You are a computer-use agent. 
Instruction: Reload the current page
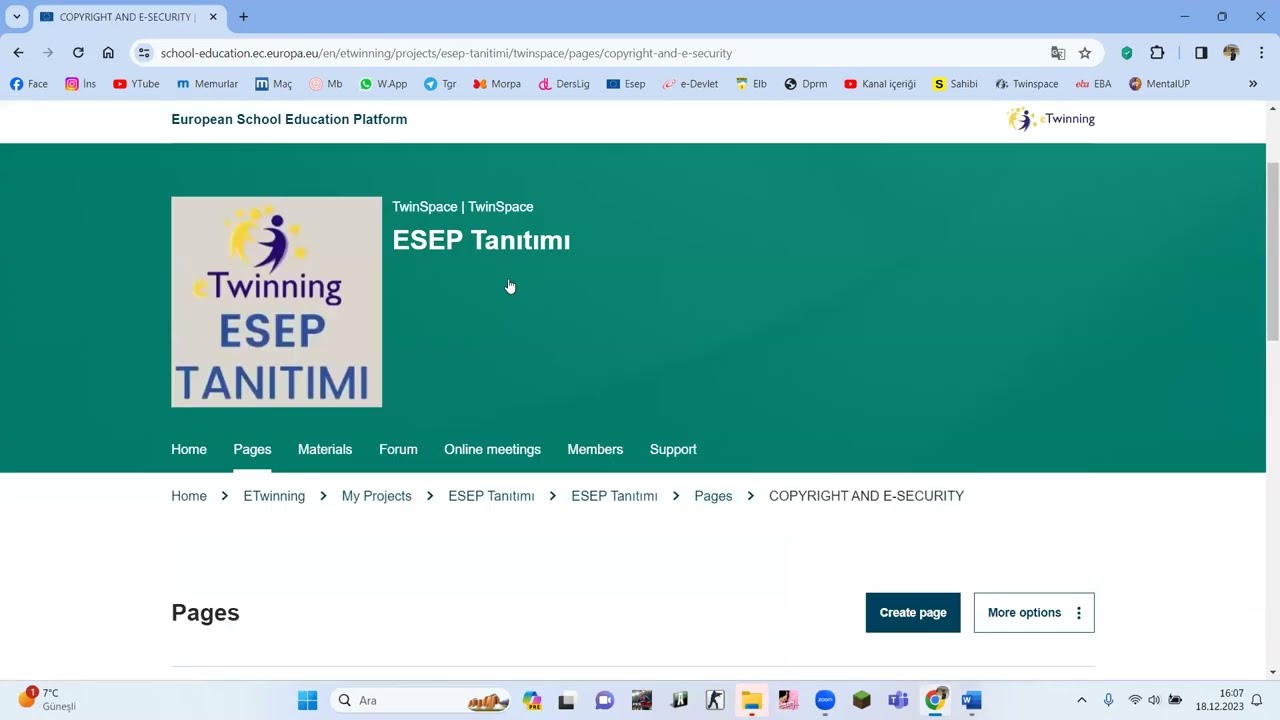pos(78,53)
